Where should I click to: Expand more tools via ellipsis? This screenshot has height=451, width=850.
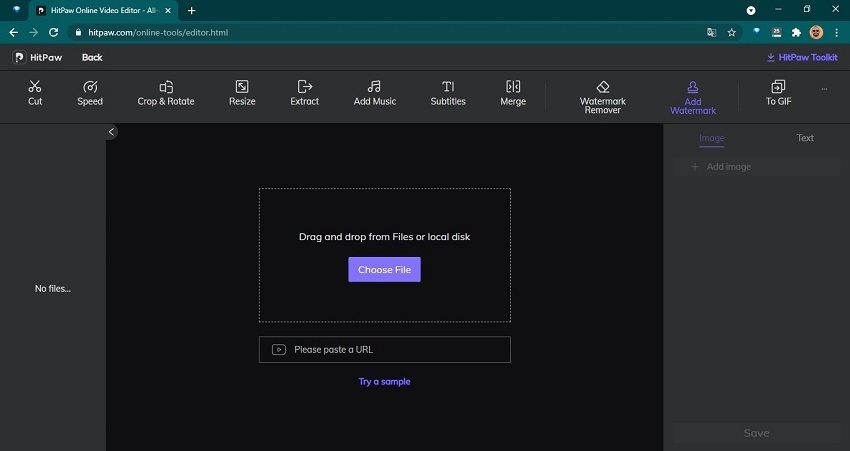[x=824, y=89]
